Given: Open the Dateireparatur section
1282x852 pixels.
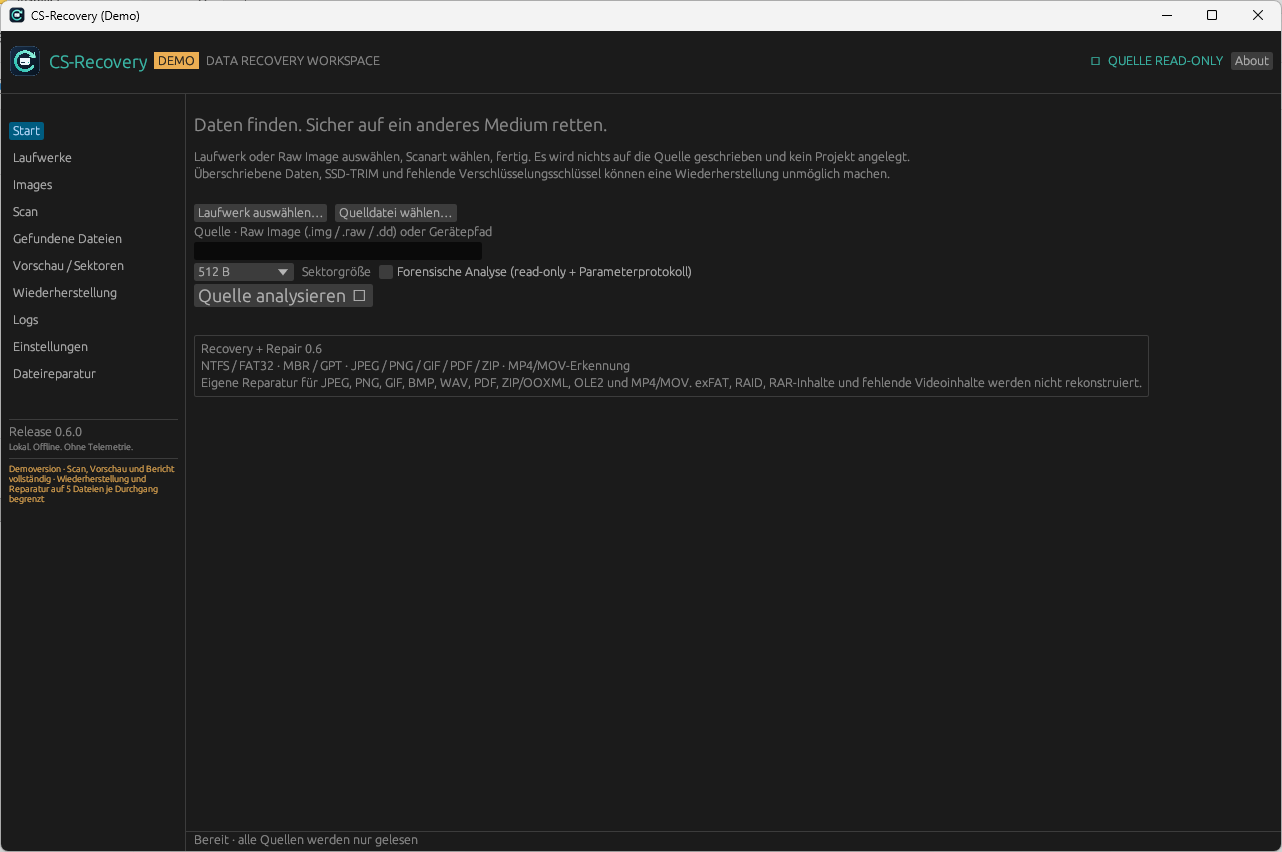Looking at the screenshot, I should click(x=54, y=374).
